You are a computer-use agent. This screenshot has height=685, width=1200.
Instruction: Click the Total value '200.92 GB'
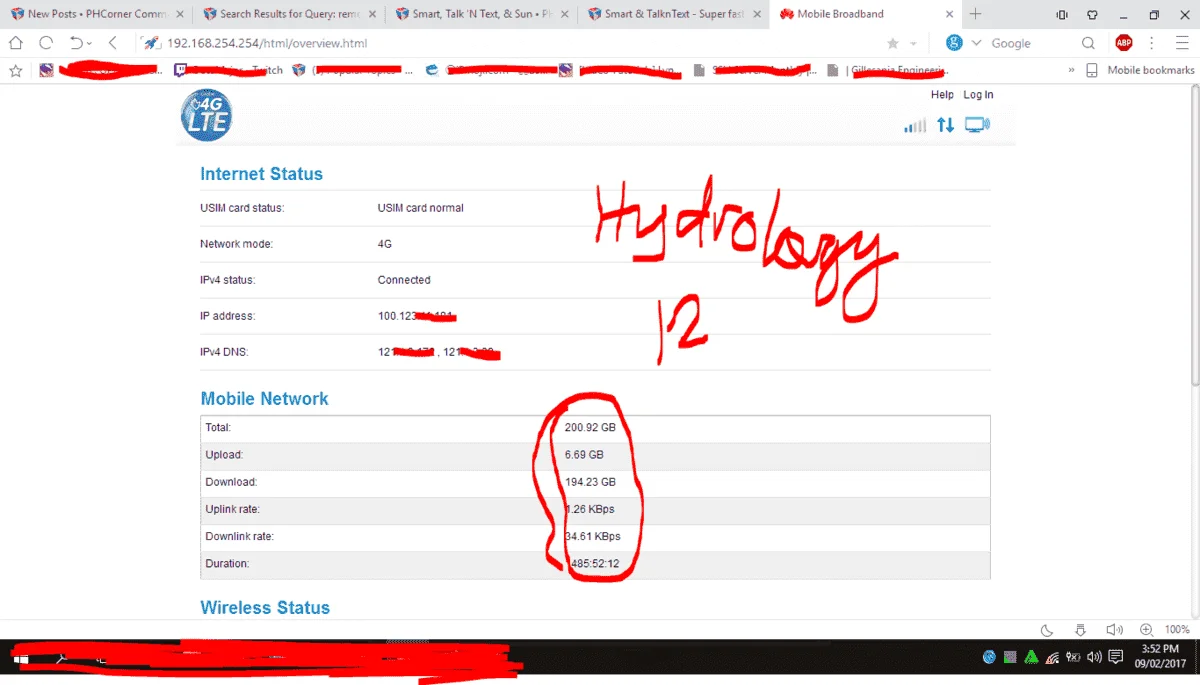point(590,427)
